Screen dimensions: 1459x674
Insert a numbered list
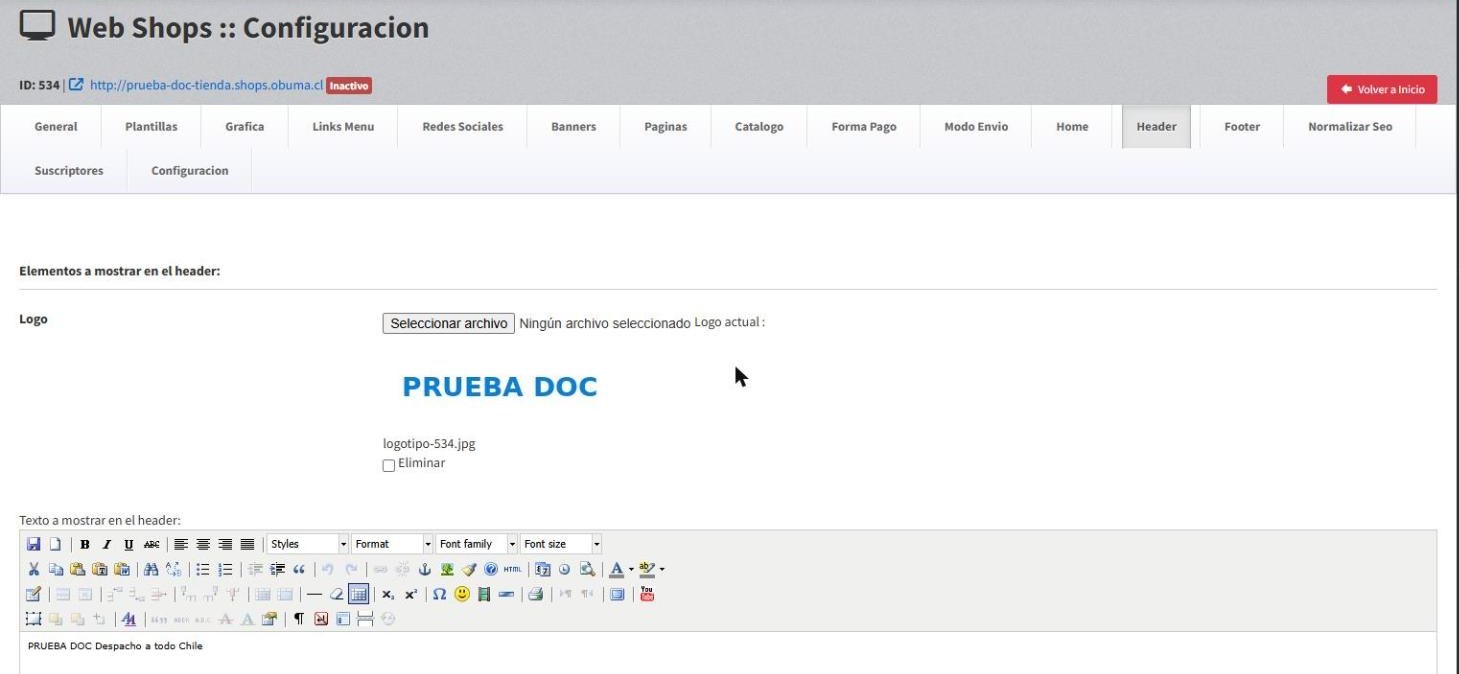[x=225, y=569]
